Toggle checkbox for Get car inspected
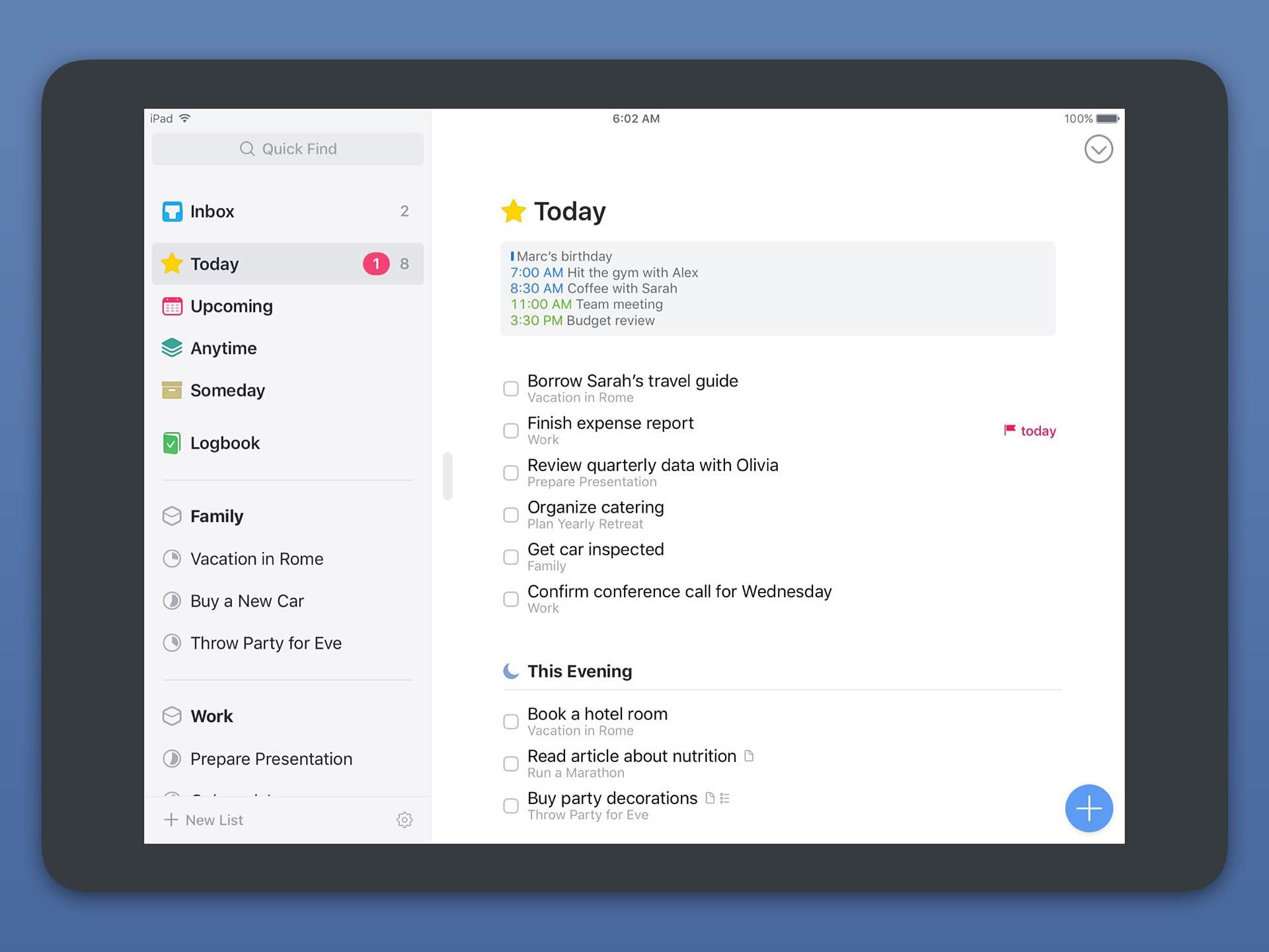 (x=511, y=555)
